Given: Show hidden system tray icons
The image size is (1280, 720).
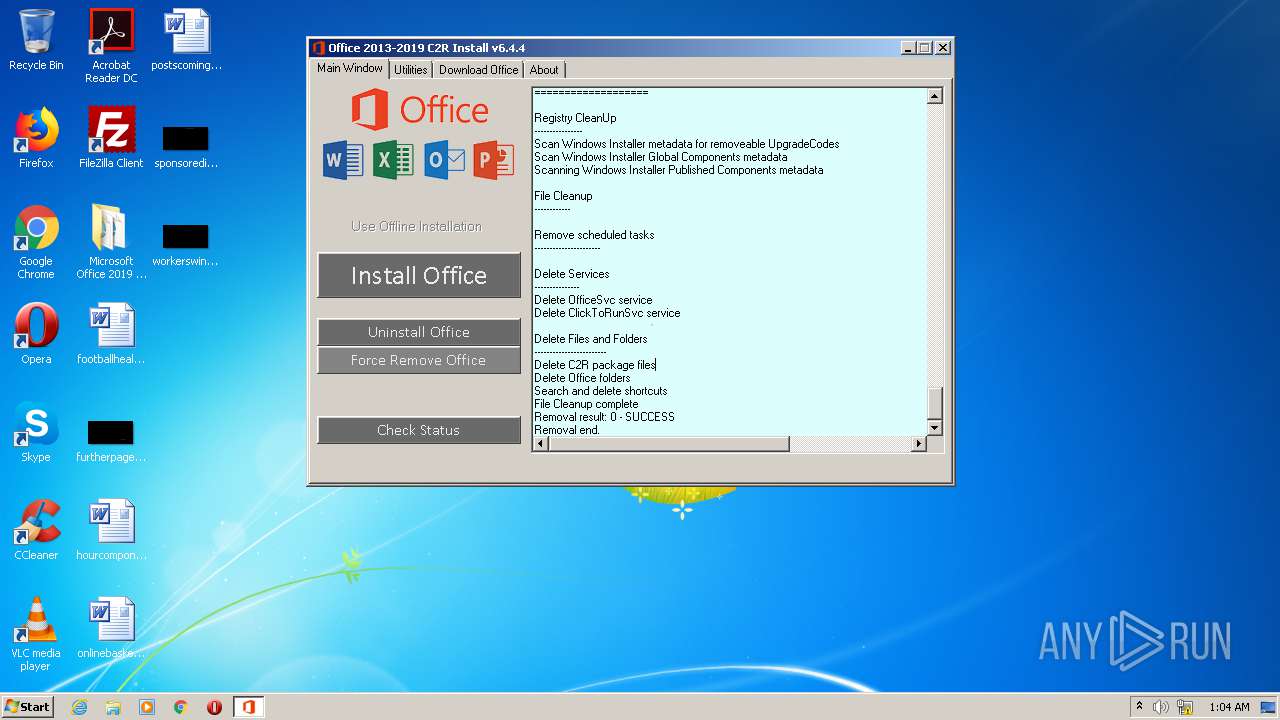Looking at the screenshot, I should pyautogui.click(x=1139, y=707).
